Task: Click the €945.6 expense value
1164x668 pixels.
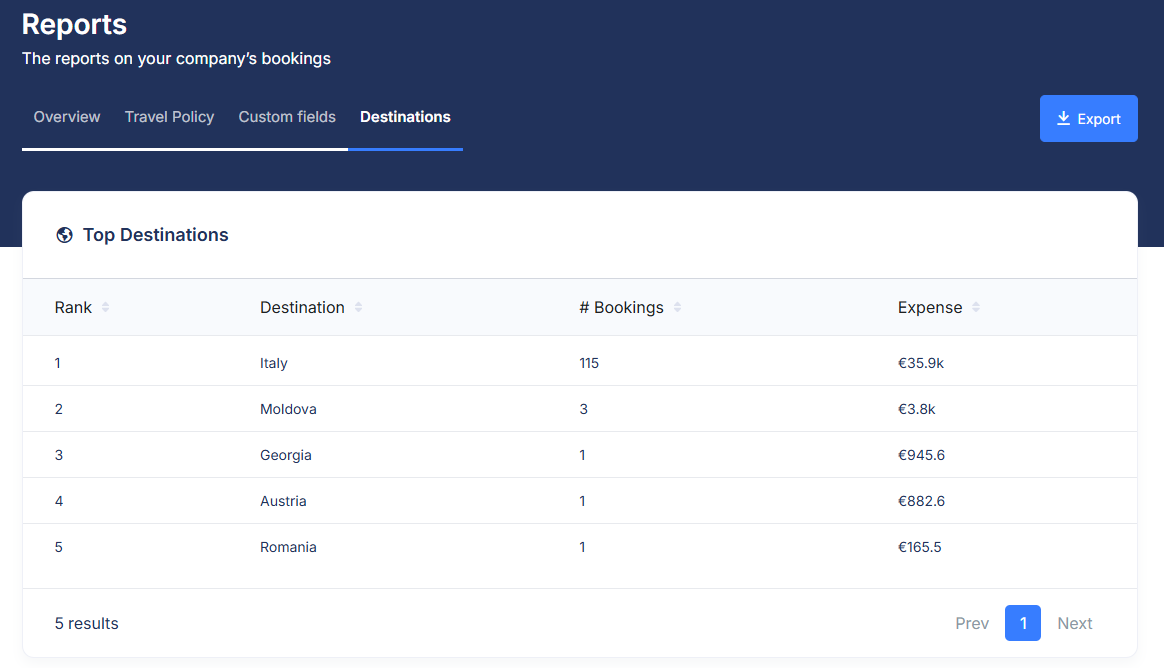Action: point(921,455)
